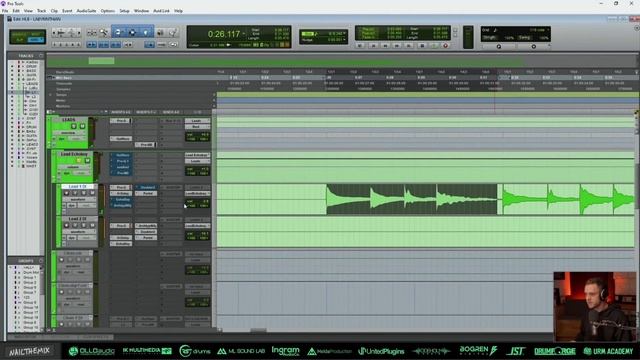This screenshot has height=360, width=640.
Task: Click the audio waveform zoom button
Action: pyautogui.click(x=61, y=33)
